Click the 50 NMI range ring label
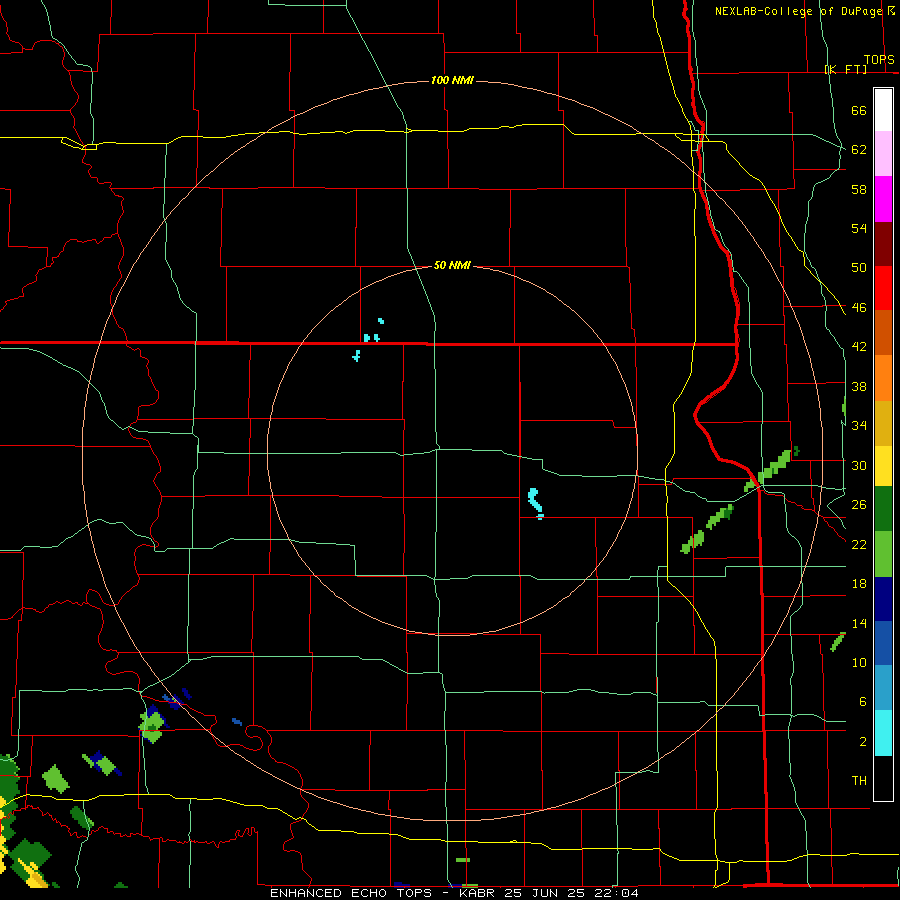Image resolution: width=900 pixels, height=900 pixels. [452, 265]
